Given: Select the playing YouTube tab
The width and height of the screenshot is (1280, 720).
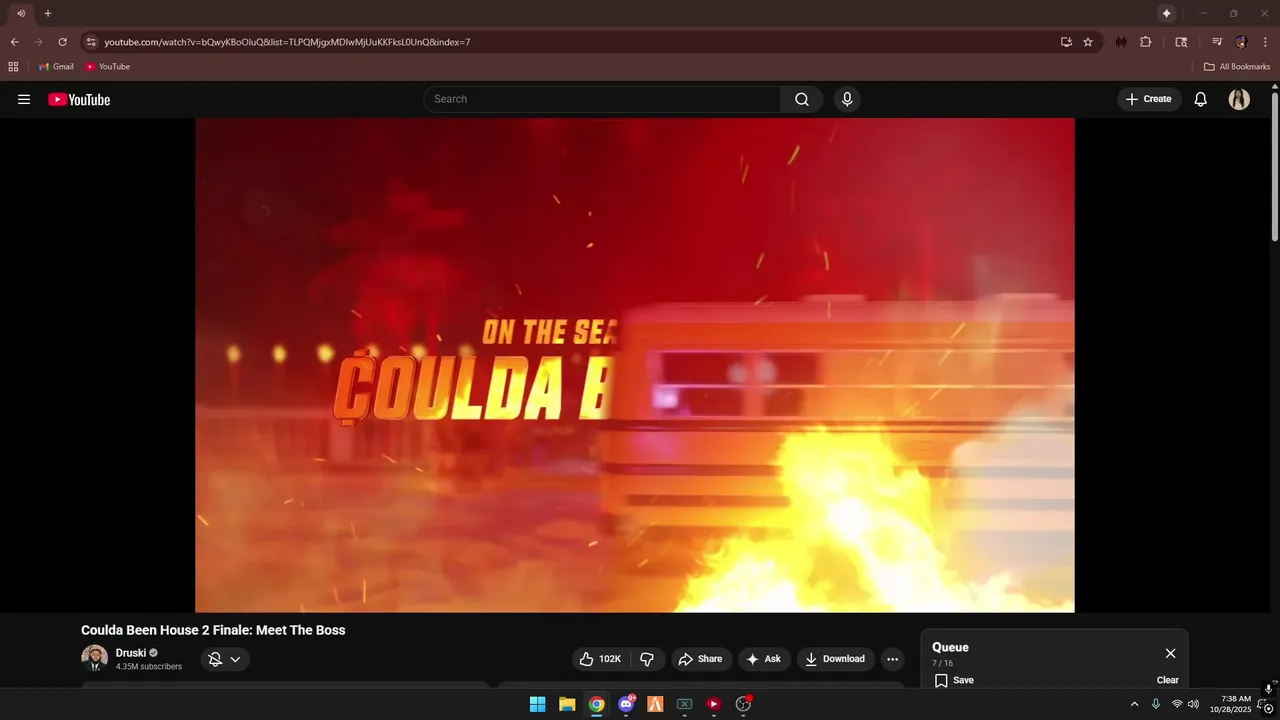Looking at the screenshot, I should (20, 13).
